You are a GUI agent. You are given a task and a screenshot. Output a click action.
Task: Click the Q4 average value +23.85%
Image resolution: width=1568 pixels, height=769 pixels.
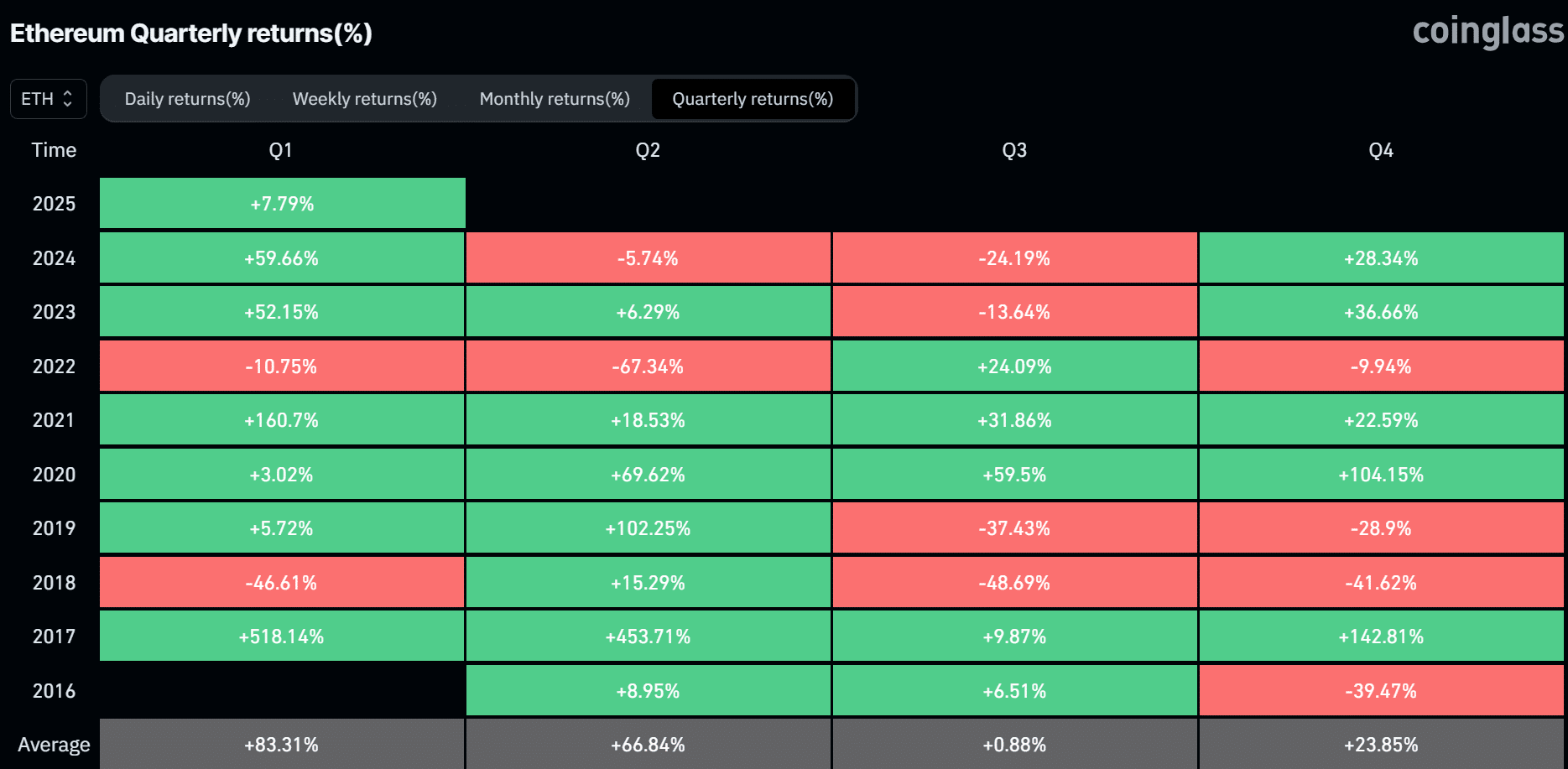pyautogui.click(x=1382, y=744)
